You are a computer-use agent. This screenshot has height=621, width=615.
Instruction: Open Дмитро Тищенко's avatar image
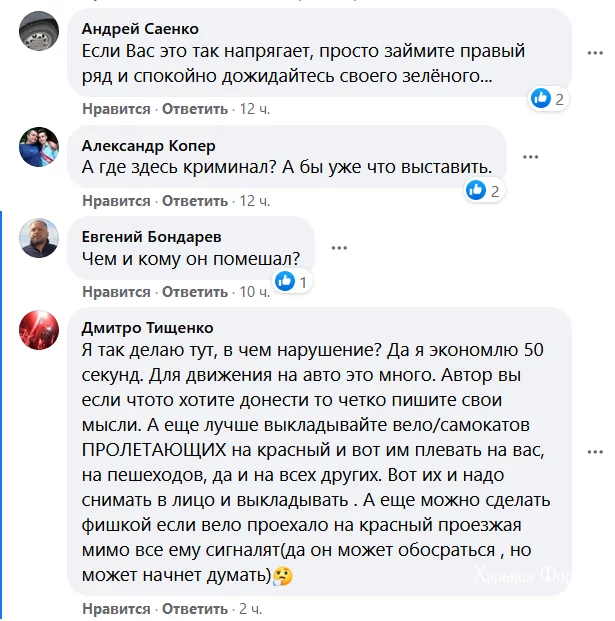pyautogui.click(x=39, y=332)
